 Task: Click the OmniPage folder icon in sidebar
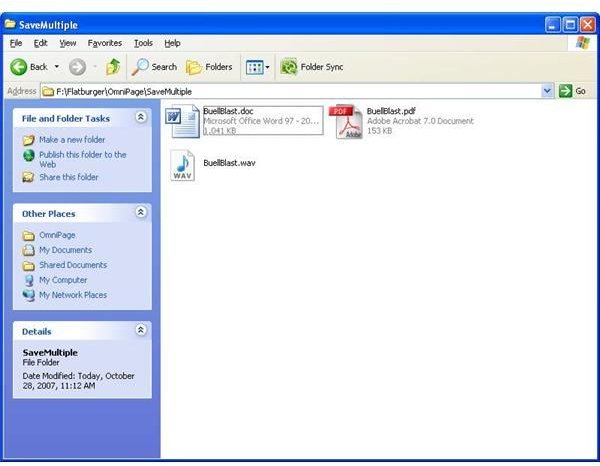pos(29,235)
